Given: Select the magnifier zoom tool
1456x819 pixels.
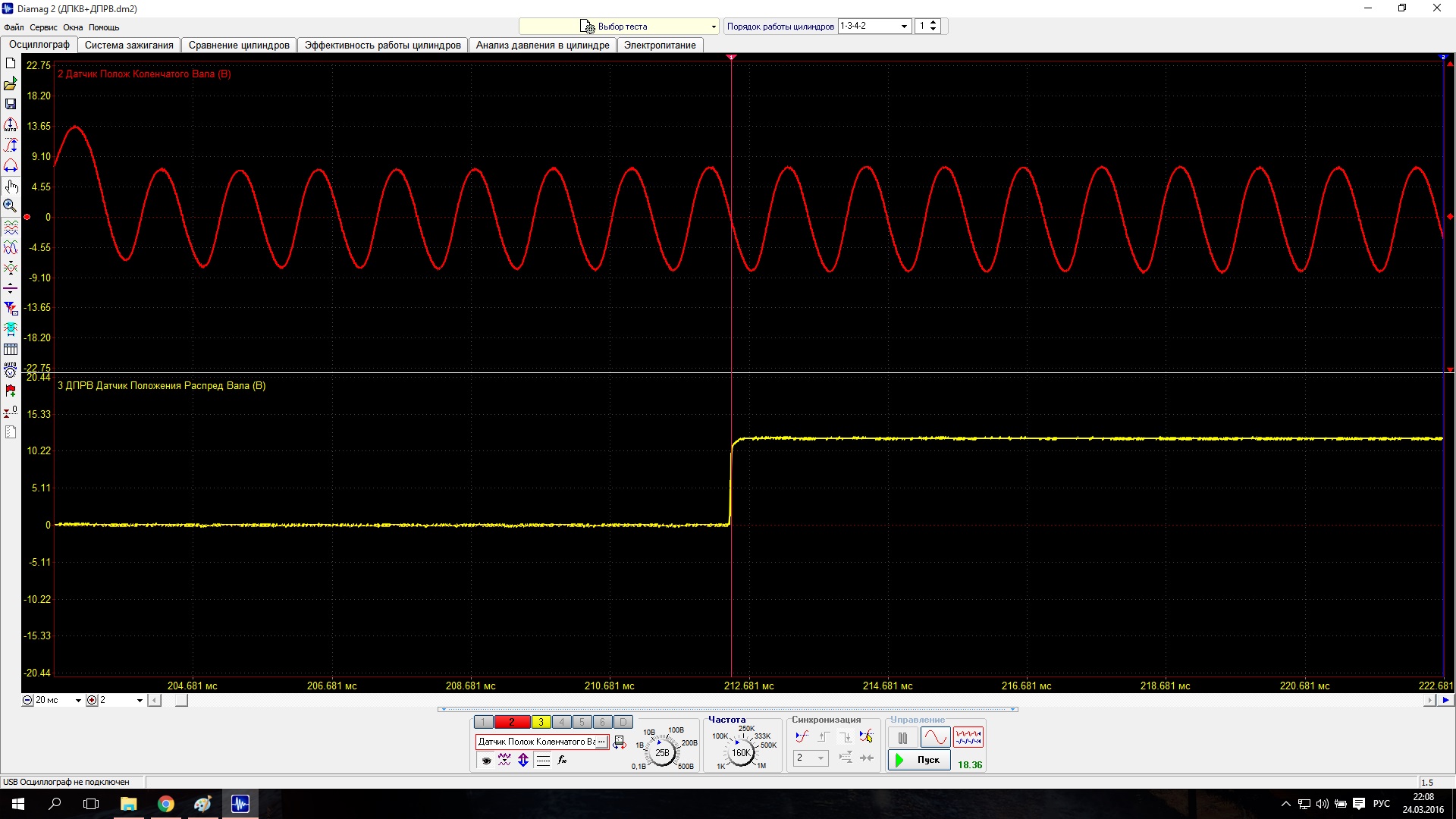Looking at the screenshot, I should (11, 206).
